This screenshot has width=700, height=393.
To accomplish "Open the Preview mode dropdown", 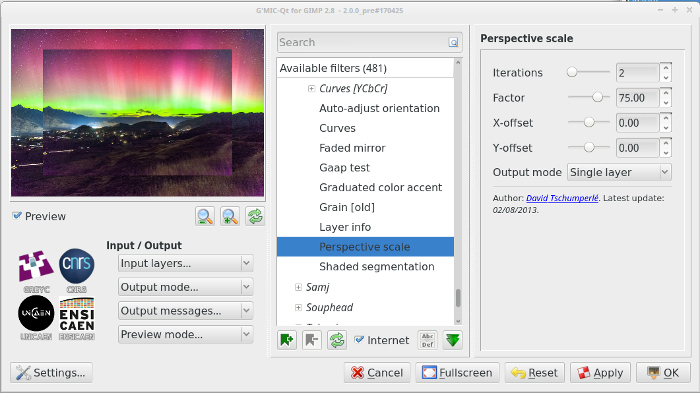I will 186,334.
